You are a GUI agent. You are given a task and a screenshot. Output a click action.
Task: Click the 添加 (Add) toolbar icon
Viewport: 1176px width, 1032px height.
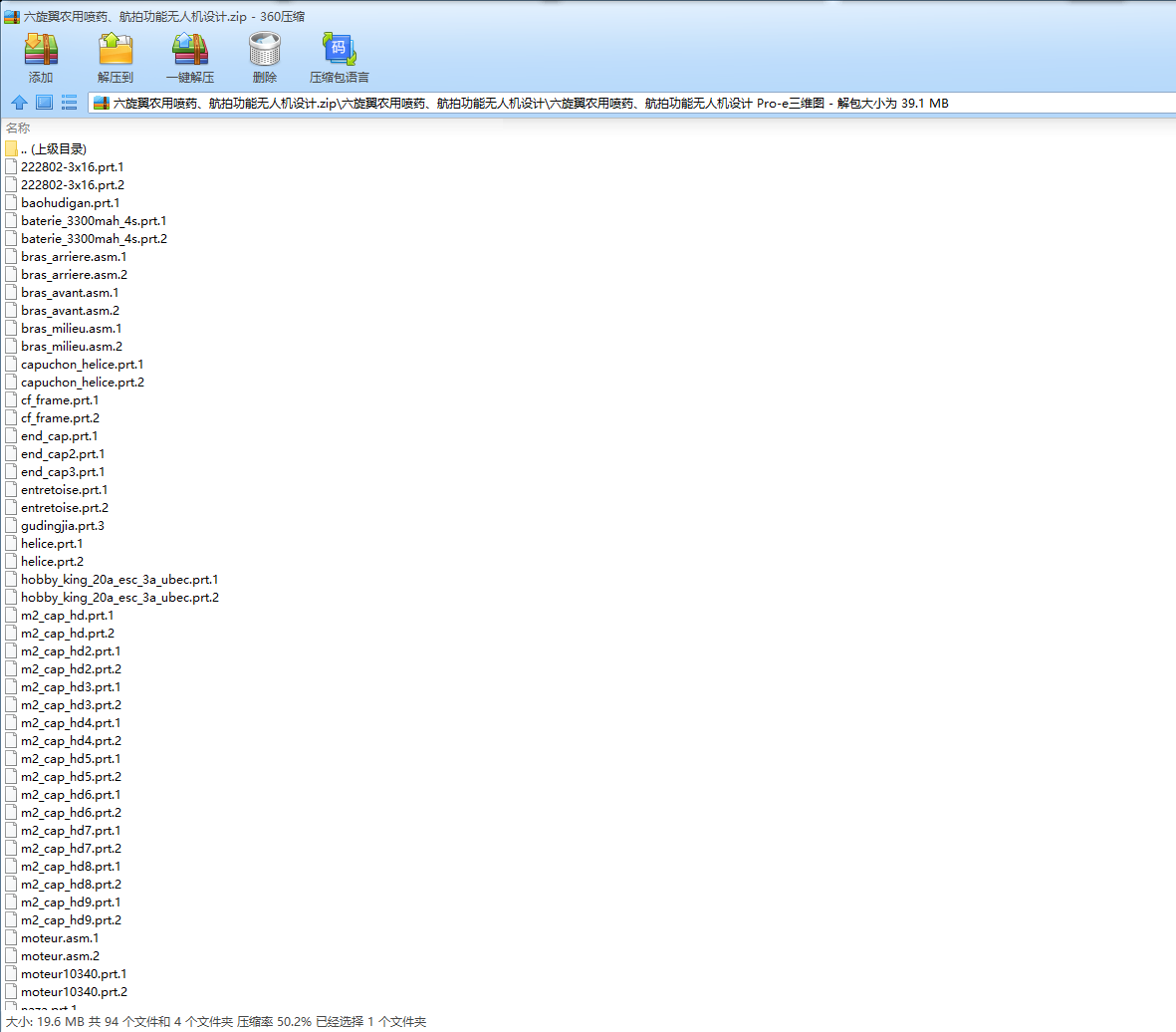pos(41,50)
